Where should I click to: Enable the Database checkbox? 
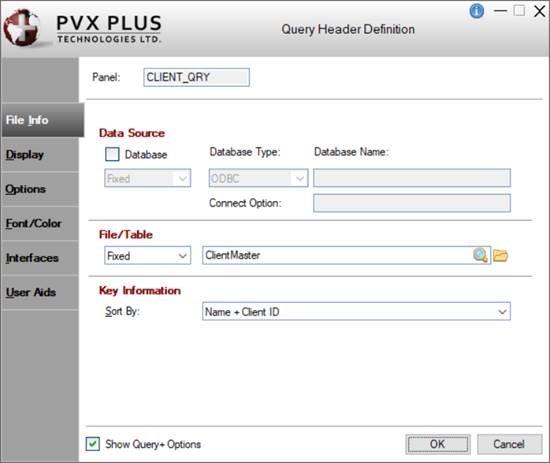[x=112, y=154]
